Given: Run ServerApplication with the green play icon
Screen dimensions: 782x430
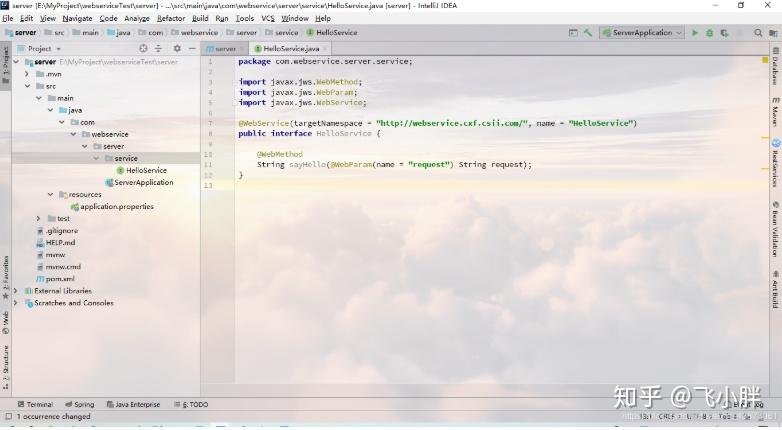Looking at the screenshot, I should point(695,33).
